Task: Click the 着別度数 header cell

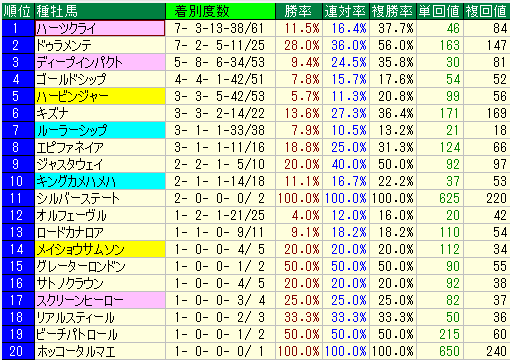Action: pyautogui.click(x=220, y=11)
